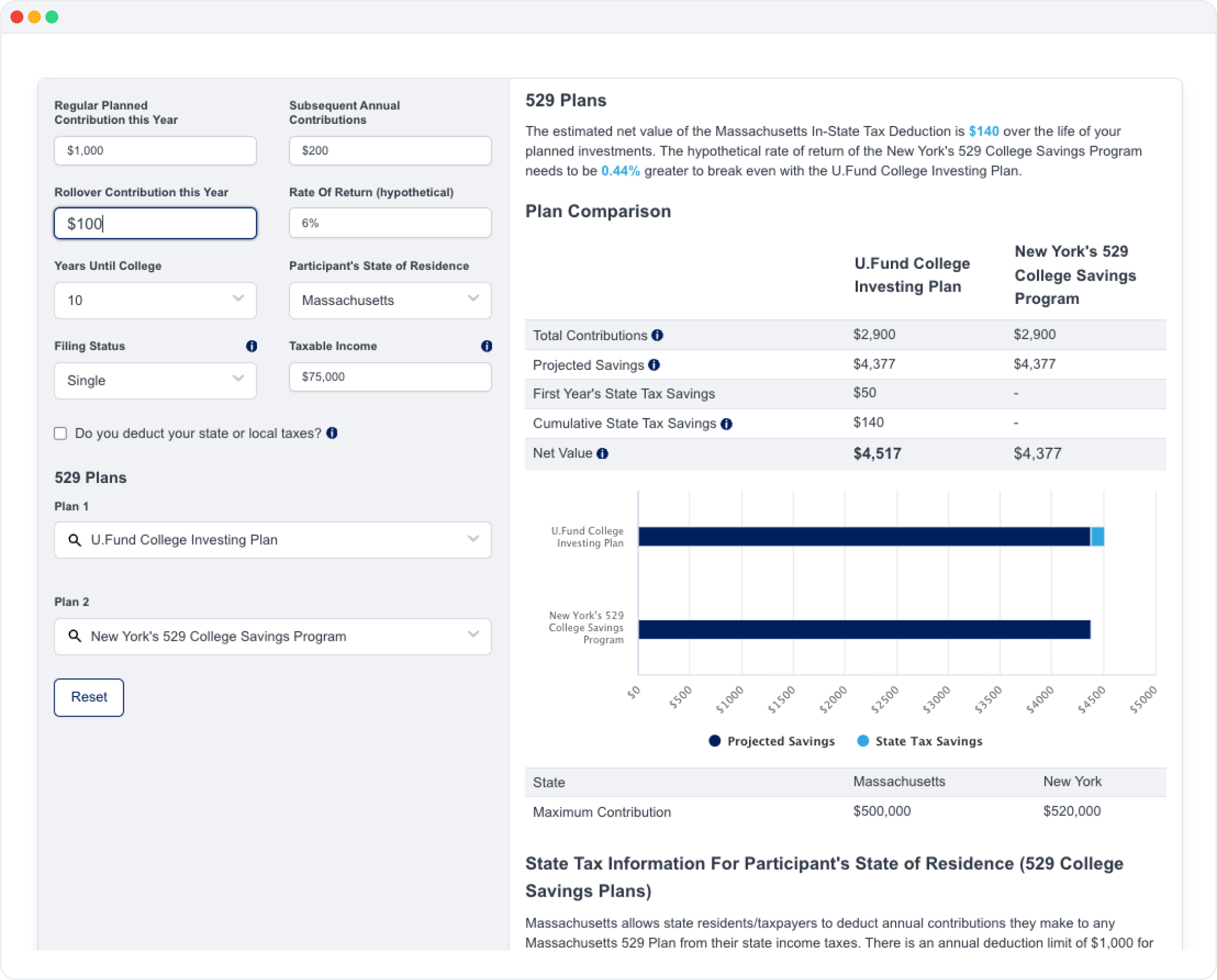Screen dimensions: 1217x980
Task: Click the Plan Comparison heading
Action: (598, 211)
